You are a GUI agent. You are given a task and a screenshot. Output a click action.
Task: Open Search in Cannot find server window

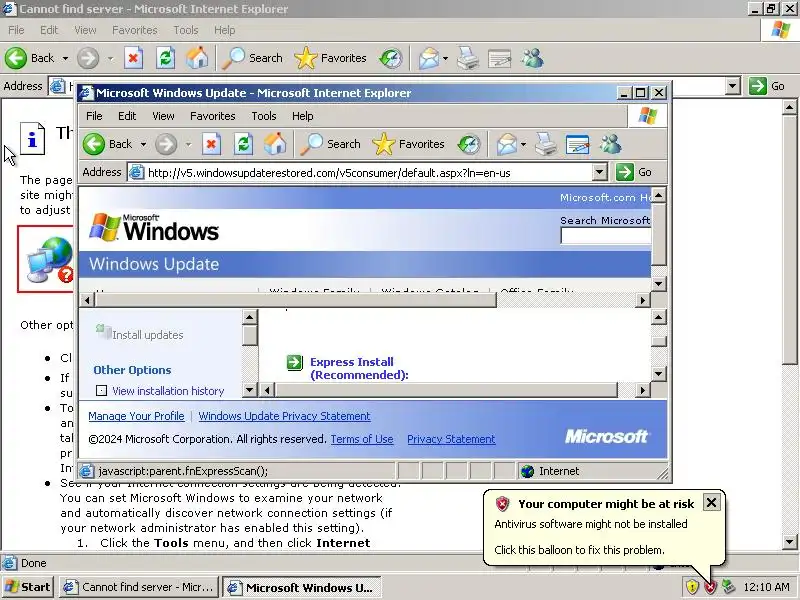pos(252,58)
